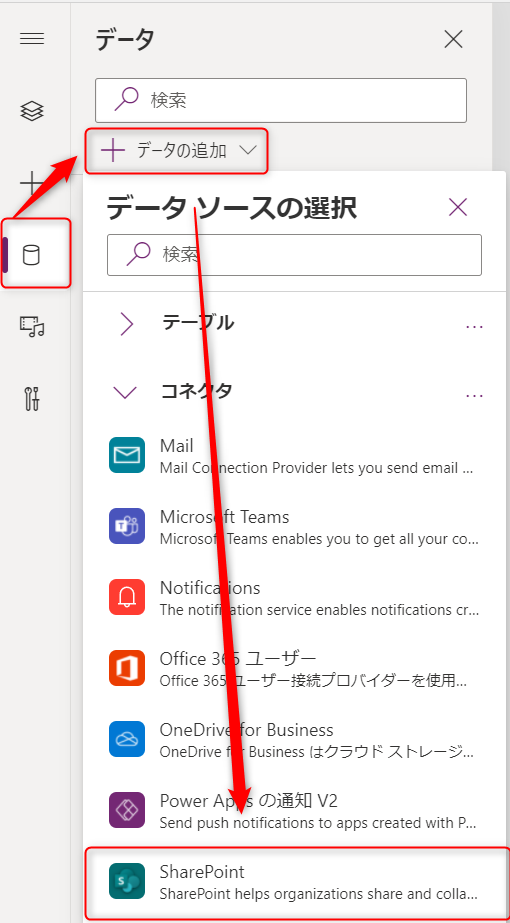Select the Office 365 ユーザー connector icon
Screen dimensions: 510x923
(127, 668)
